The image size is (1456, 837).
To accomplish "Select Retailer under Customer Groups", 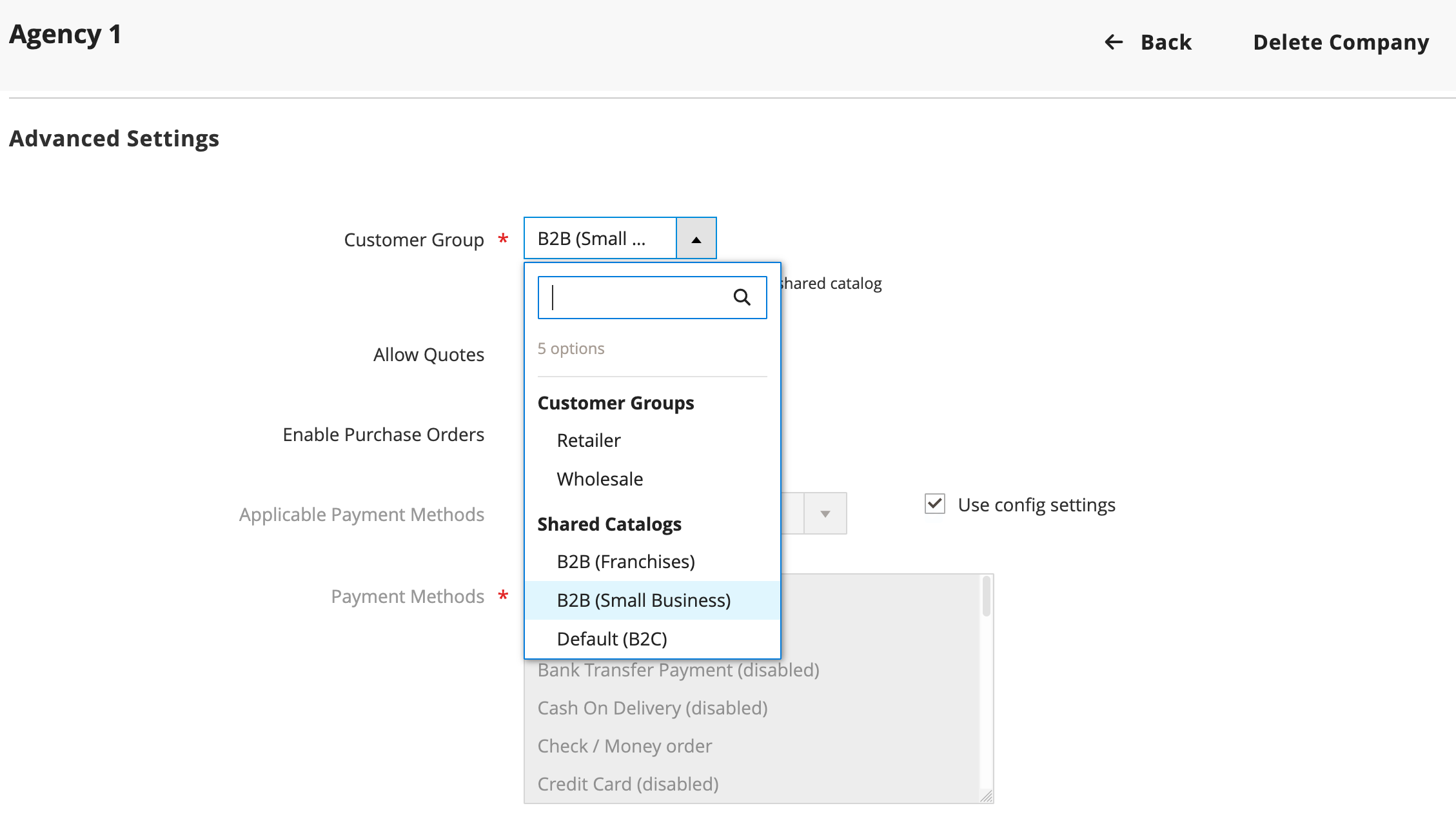I will coord(588,440).
